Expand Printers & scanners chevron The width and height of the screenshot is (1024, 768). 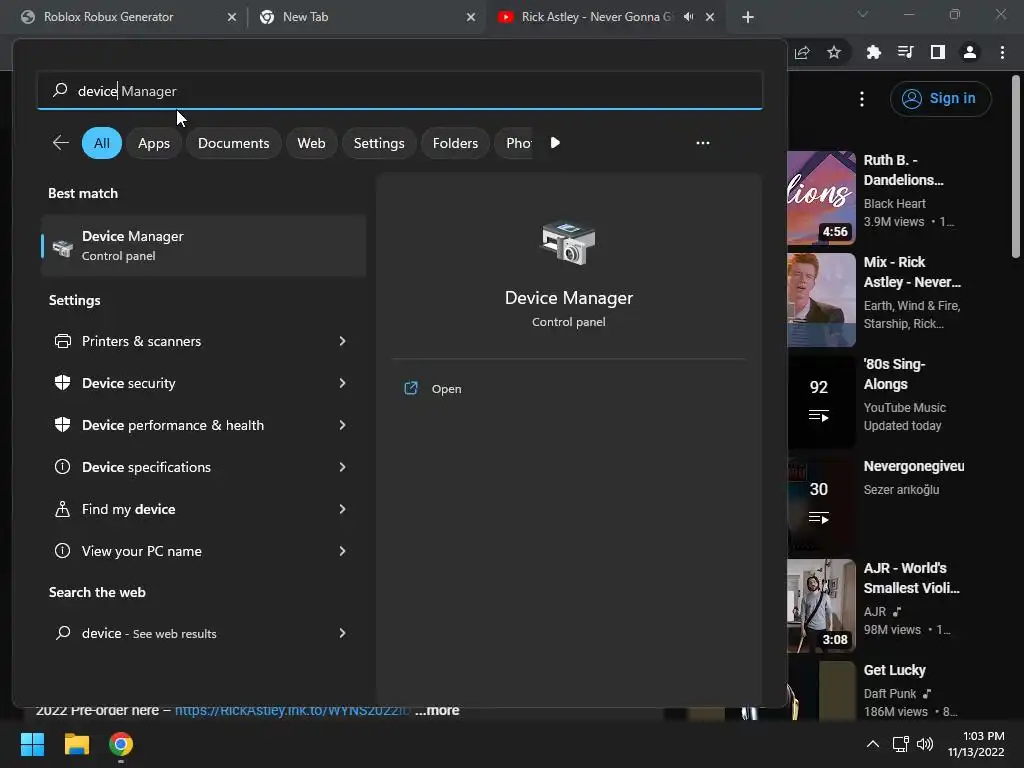[342, 341]
